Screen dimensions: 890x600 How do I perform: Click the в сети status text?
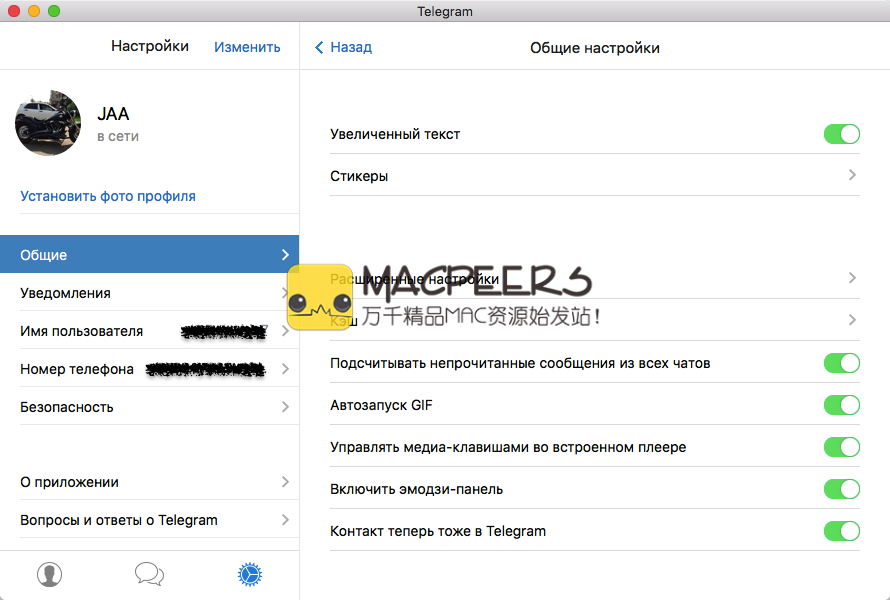click(x=118, y=136)
